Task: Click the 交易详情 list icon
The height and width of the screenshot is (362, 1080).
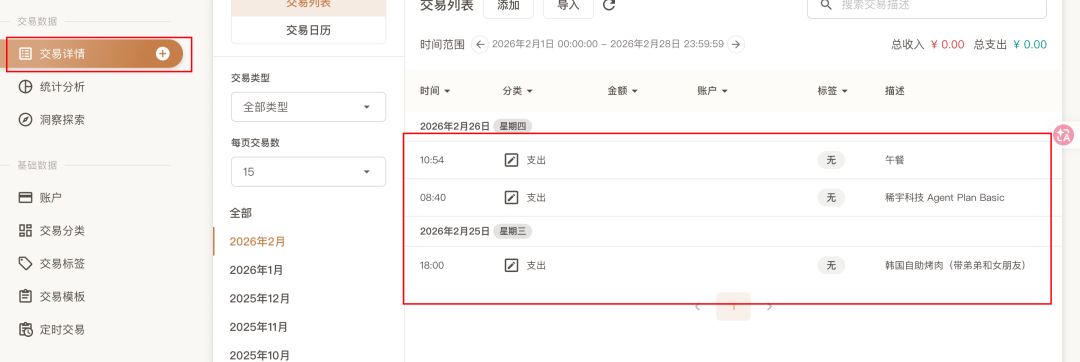Action: [x=25, y=54]
